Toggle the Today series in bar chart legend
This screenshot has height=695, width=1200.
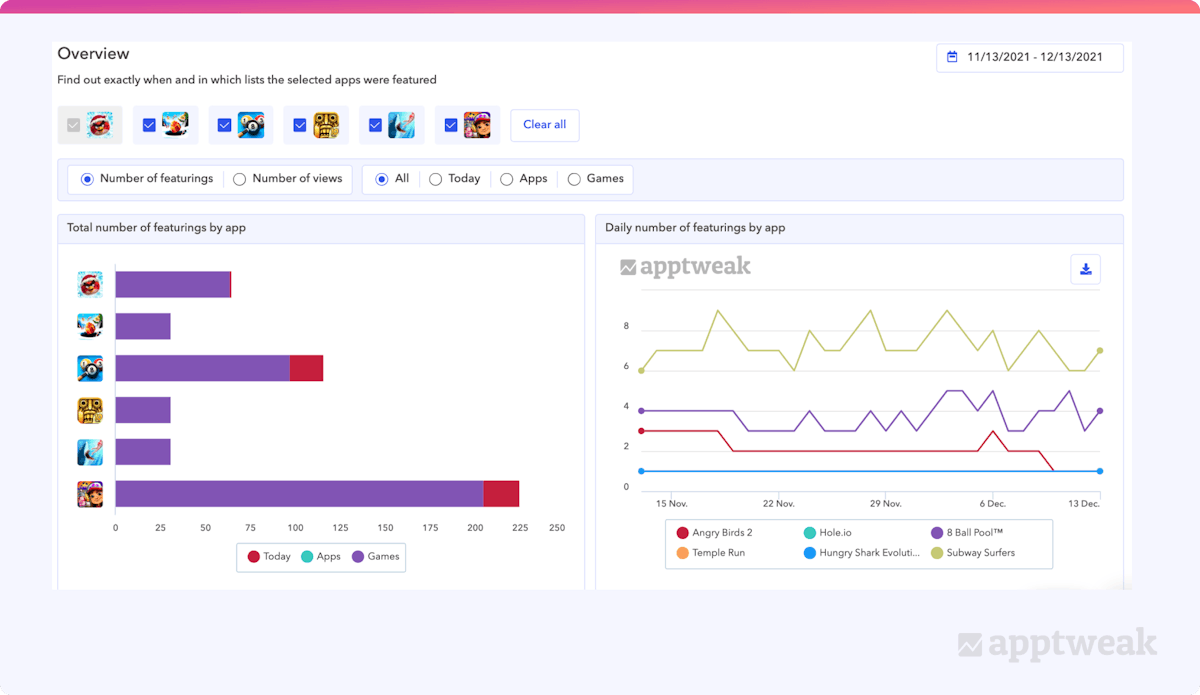[268, 556]
